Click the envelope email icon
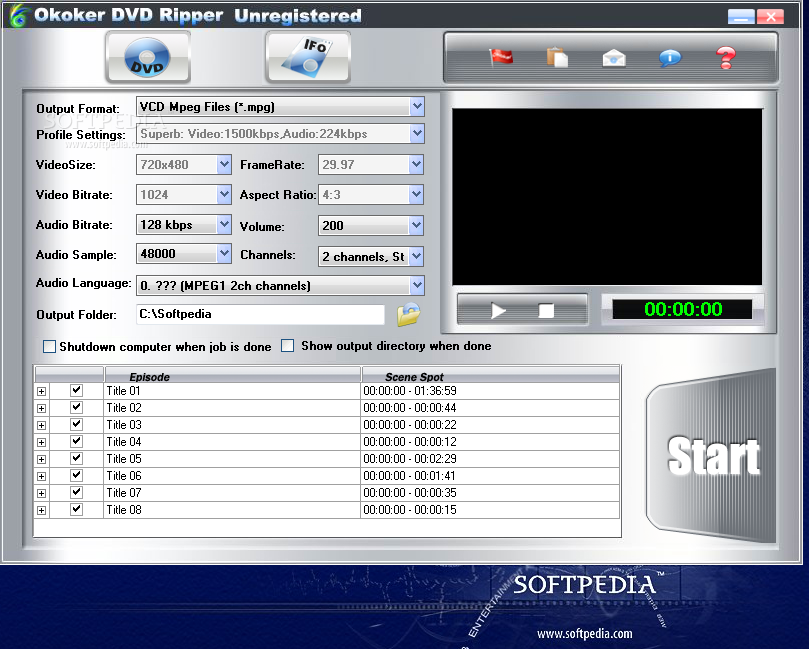The height and width of the screenshot is (649, 809). coord(614,57)
